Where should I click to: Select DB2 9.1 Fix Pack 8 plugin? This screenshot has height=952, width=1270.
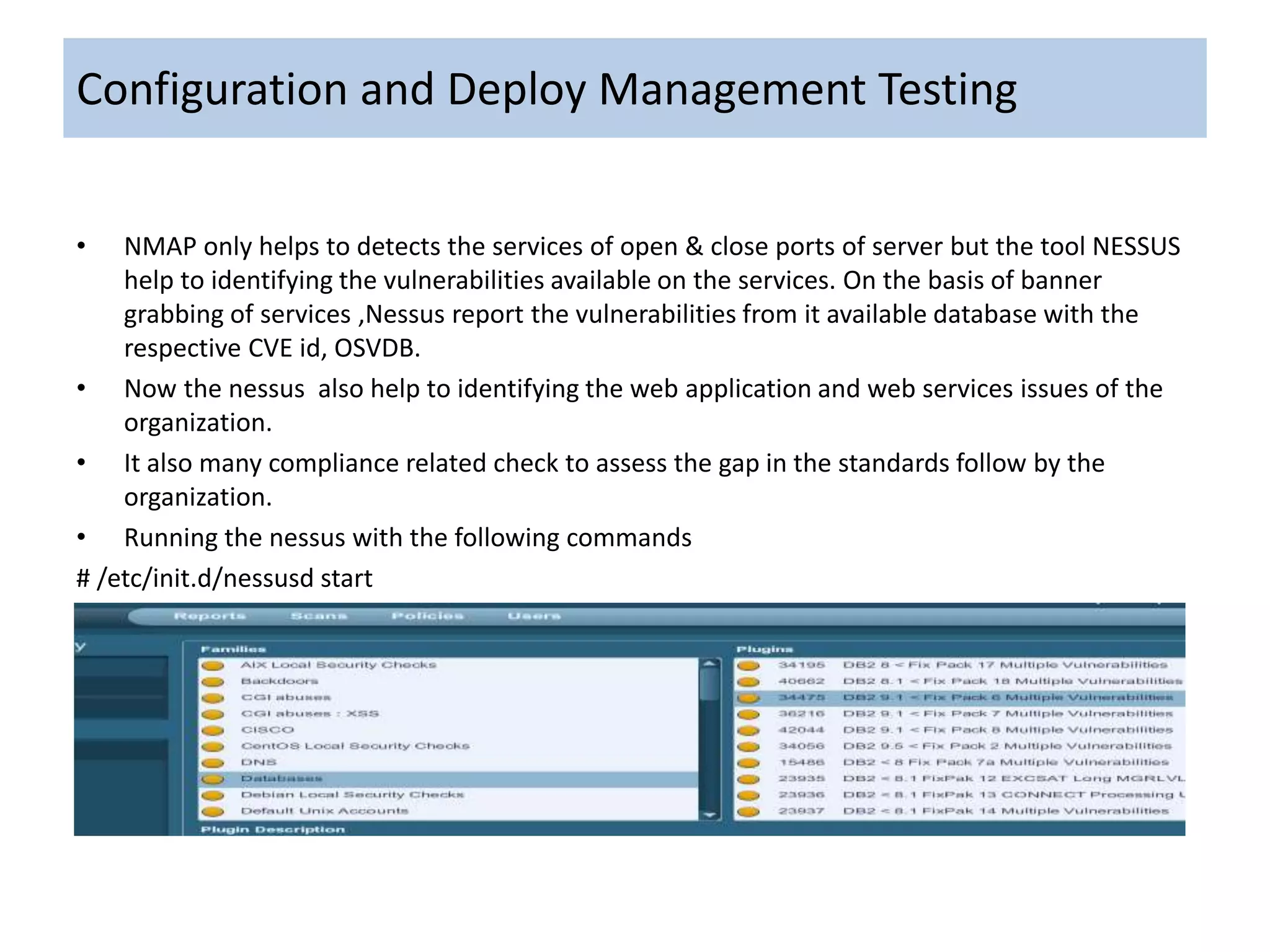point(960,730)
